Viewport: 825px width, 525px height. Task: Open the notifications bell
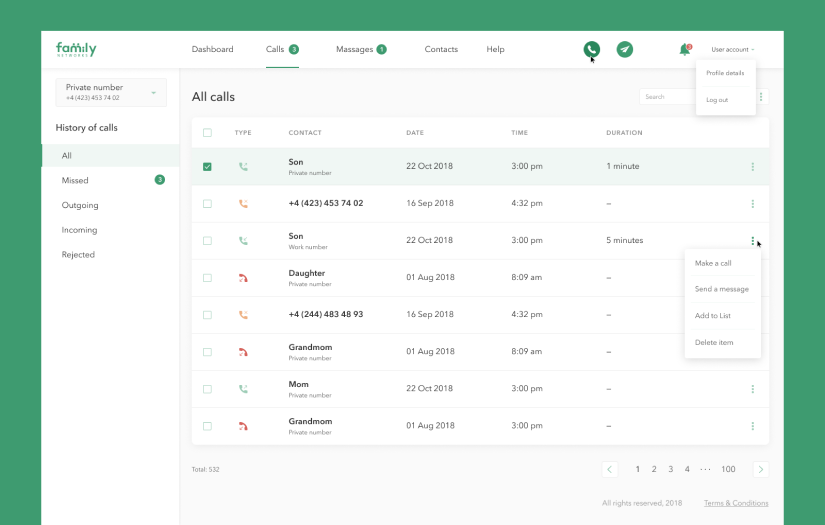pyautogui.click(x=685, y=49)
